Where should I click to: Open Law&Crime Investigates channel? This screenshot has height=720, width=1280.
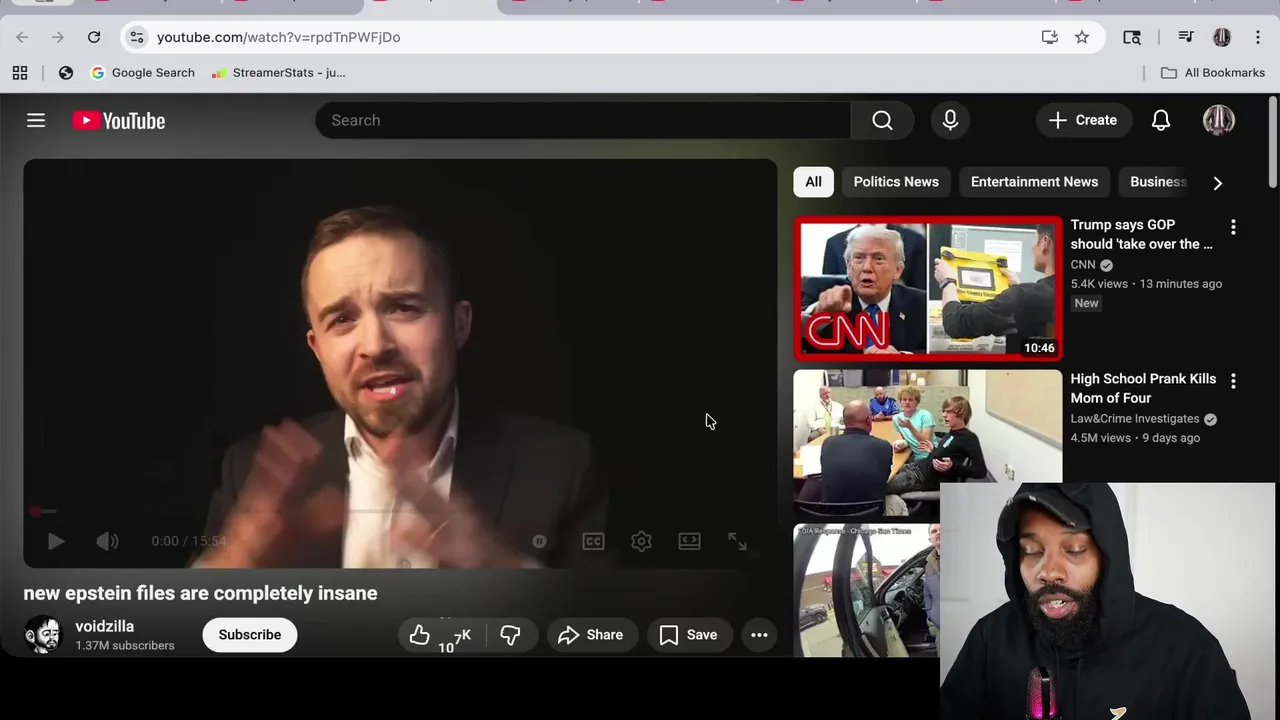coord(1135,419)
